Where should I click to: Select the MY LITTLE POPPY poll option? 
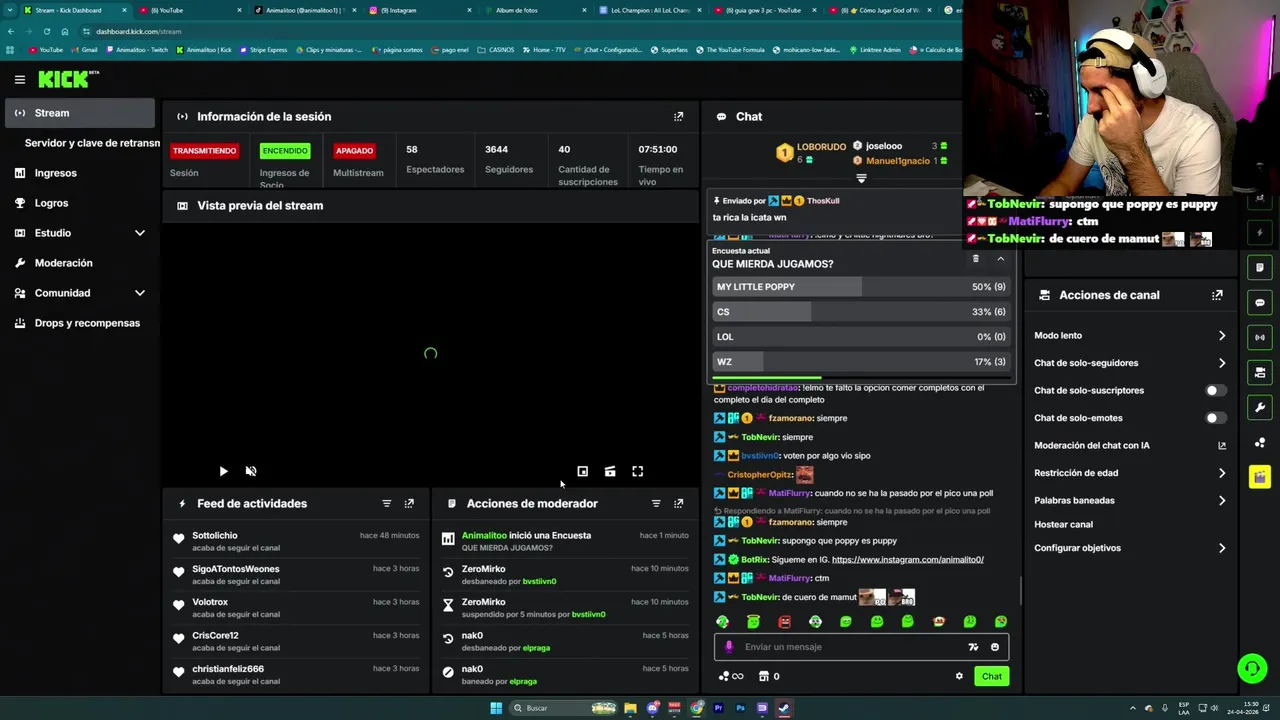click(863, 287)
